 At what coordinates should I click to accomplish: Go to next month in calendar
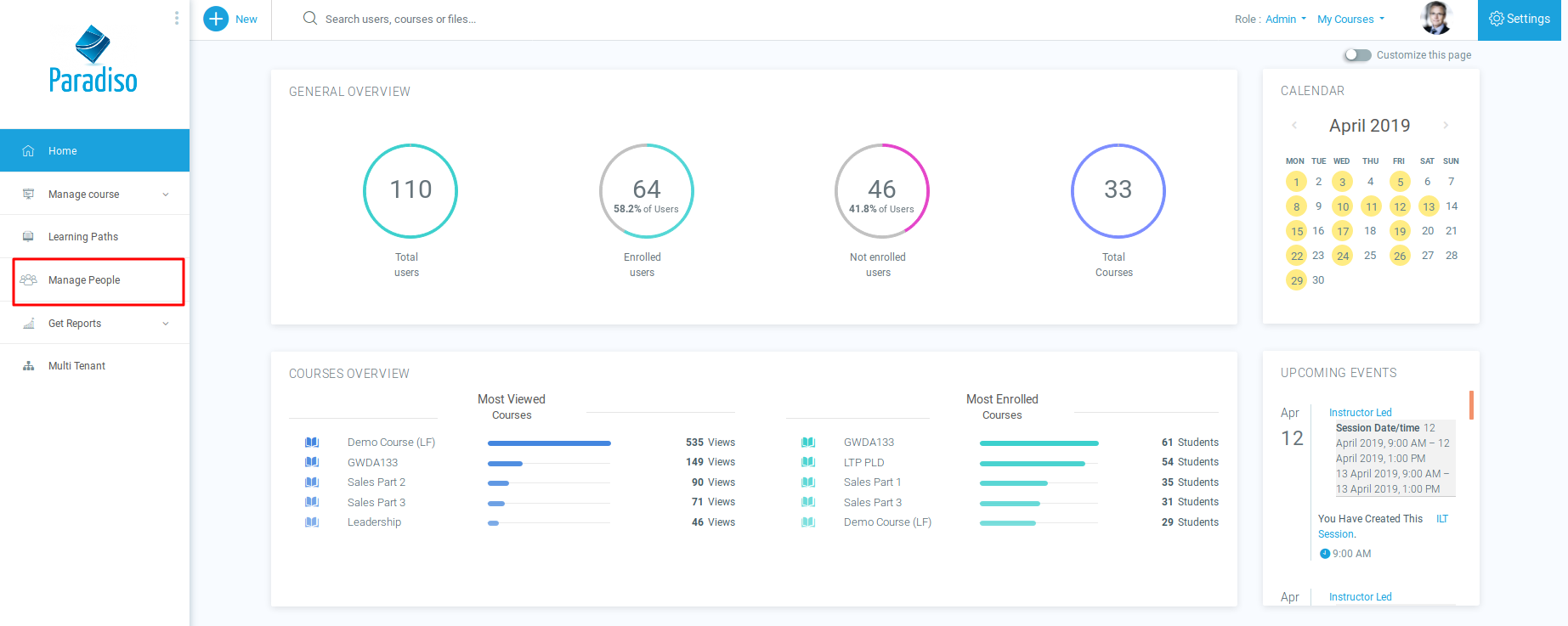click(x=1446, y=126)
